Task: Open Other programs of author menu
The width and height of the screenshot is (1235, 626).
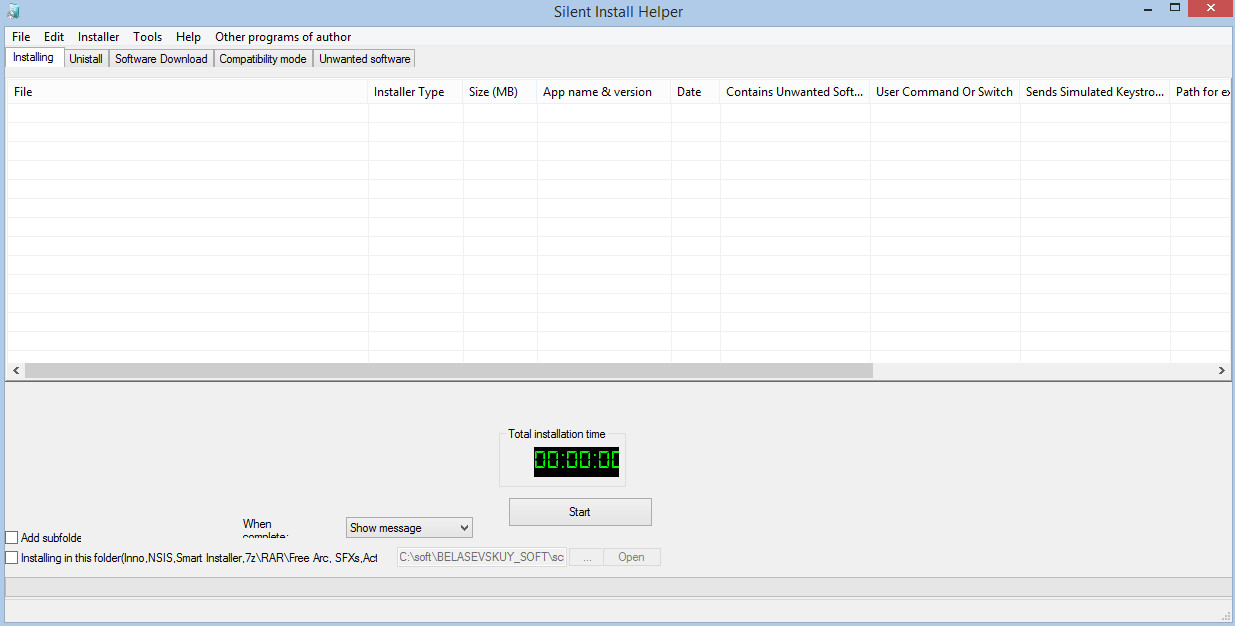Action: (283, 37)
